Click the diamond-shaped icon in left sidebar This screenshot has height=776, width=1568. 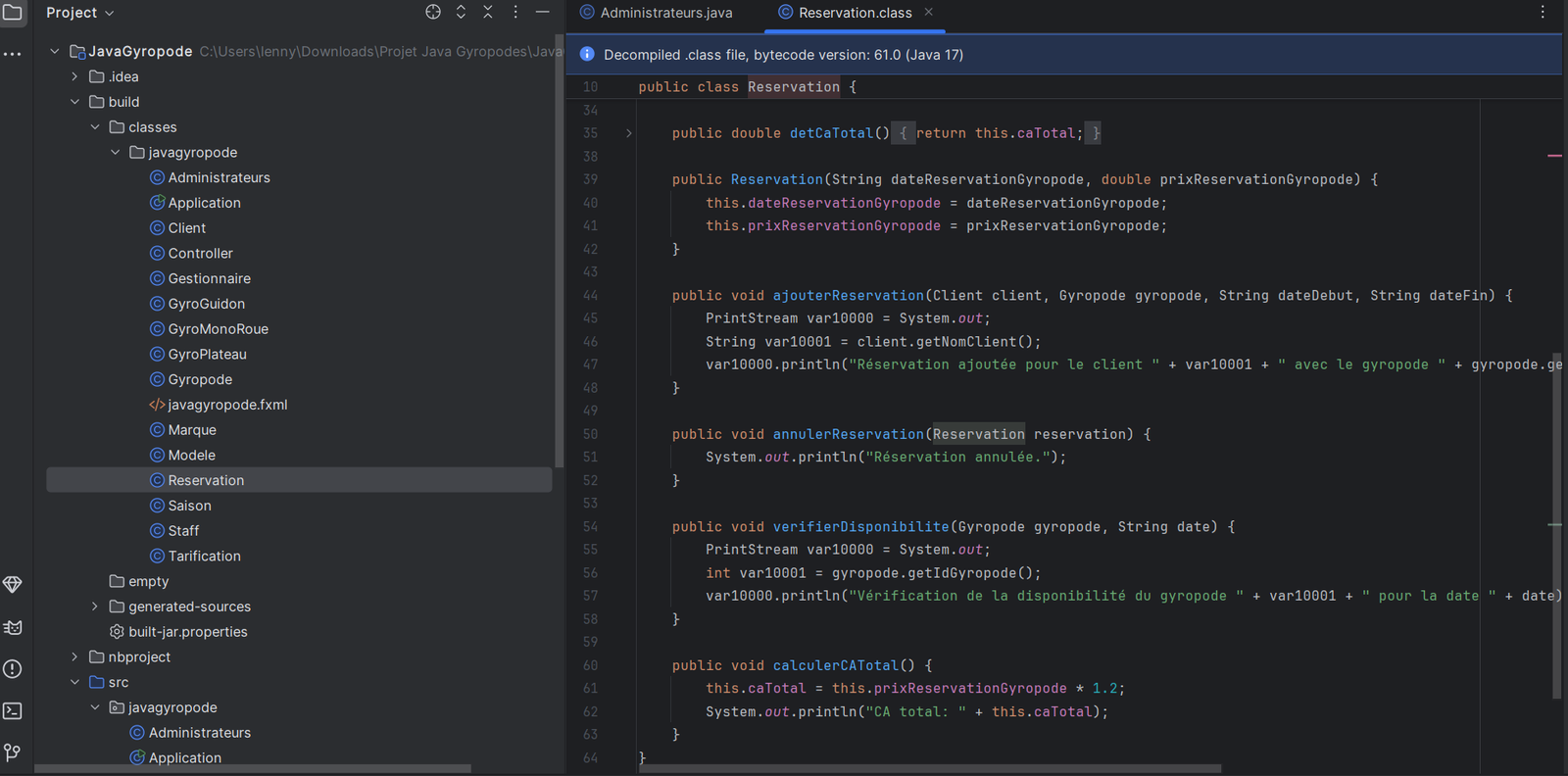tap(13, 585)
